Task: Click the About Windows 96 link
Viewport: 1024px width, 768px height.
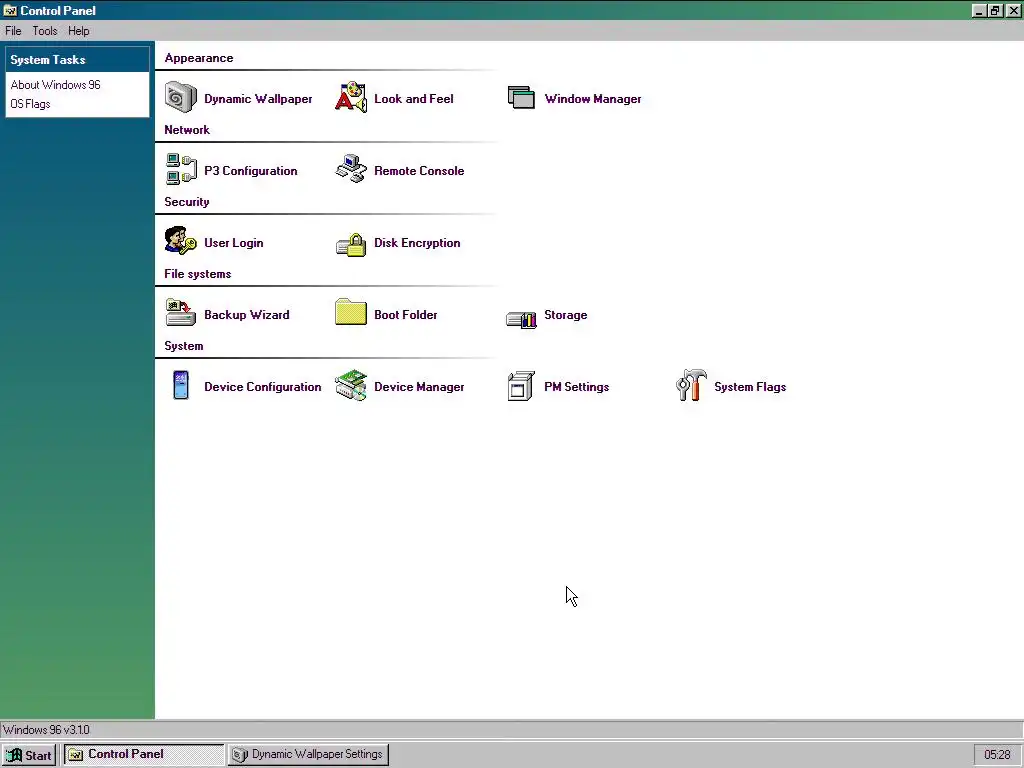Action: [56, 85]
